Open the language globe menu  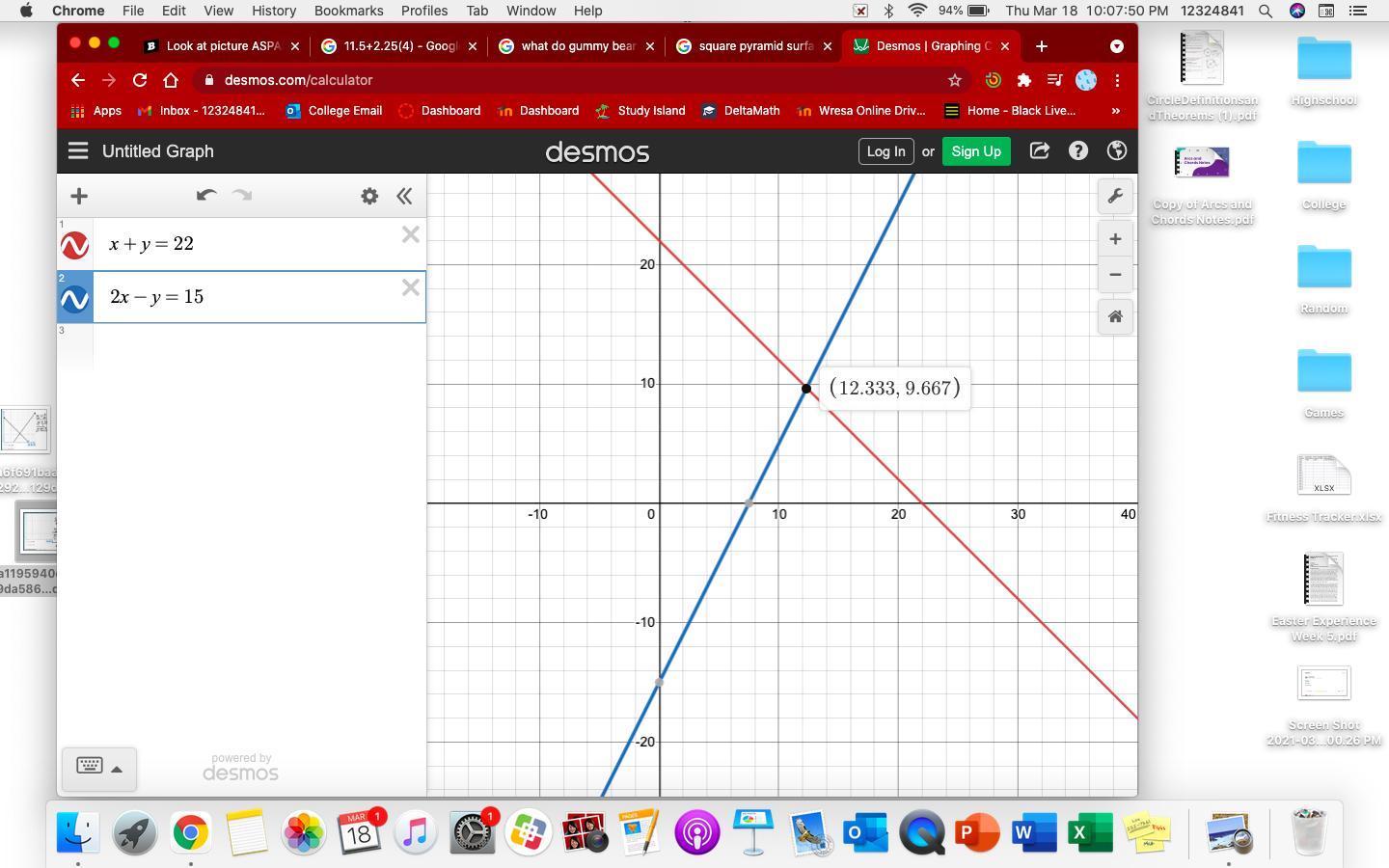coord(1117,151)
